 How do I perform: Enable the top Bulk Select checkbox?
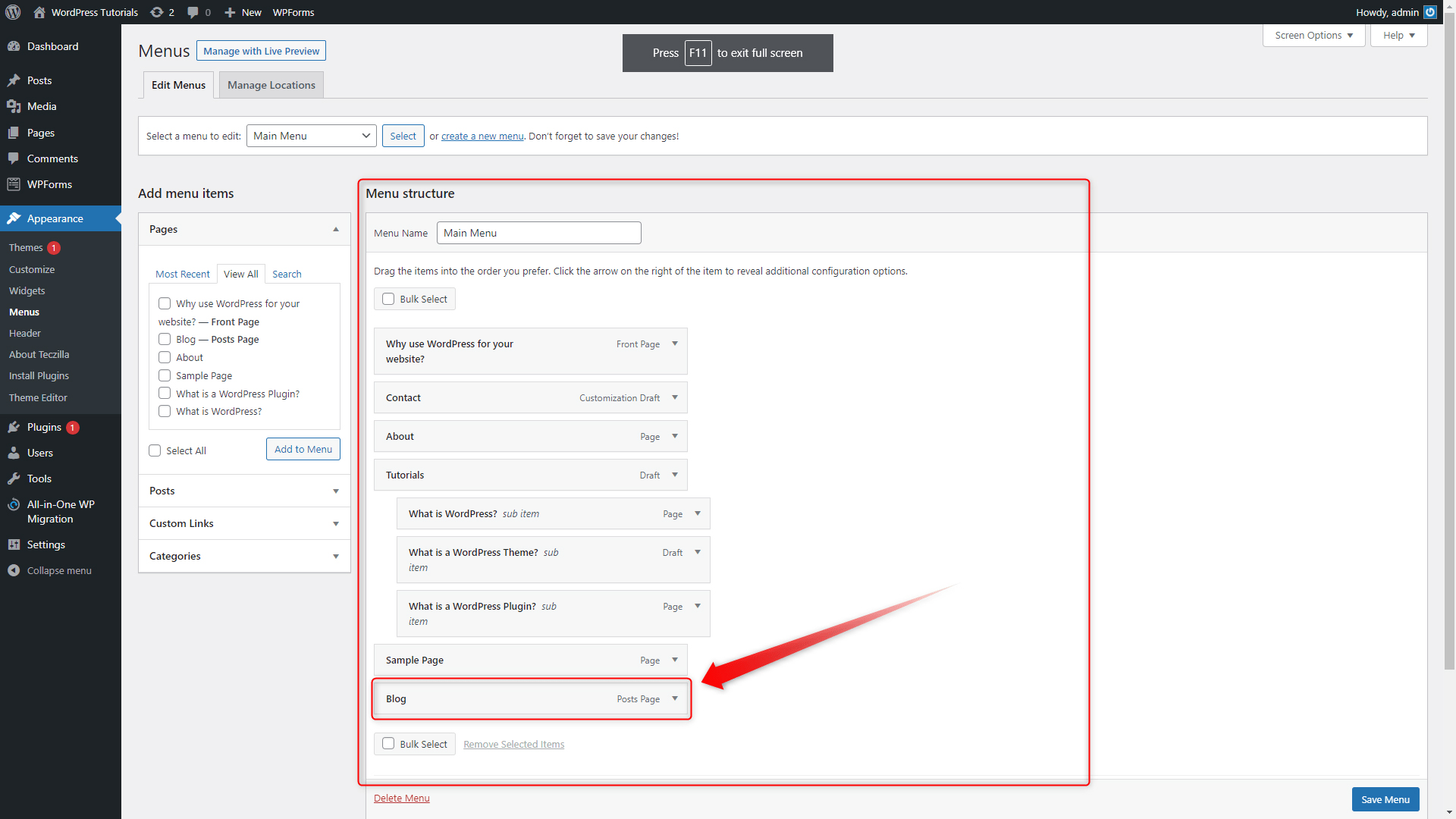(x=388, y=299)
